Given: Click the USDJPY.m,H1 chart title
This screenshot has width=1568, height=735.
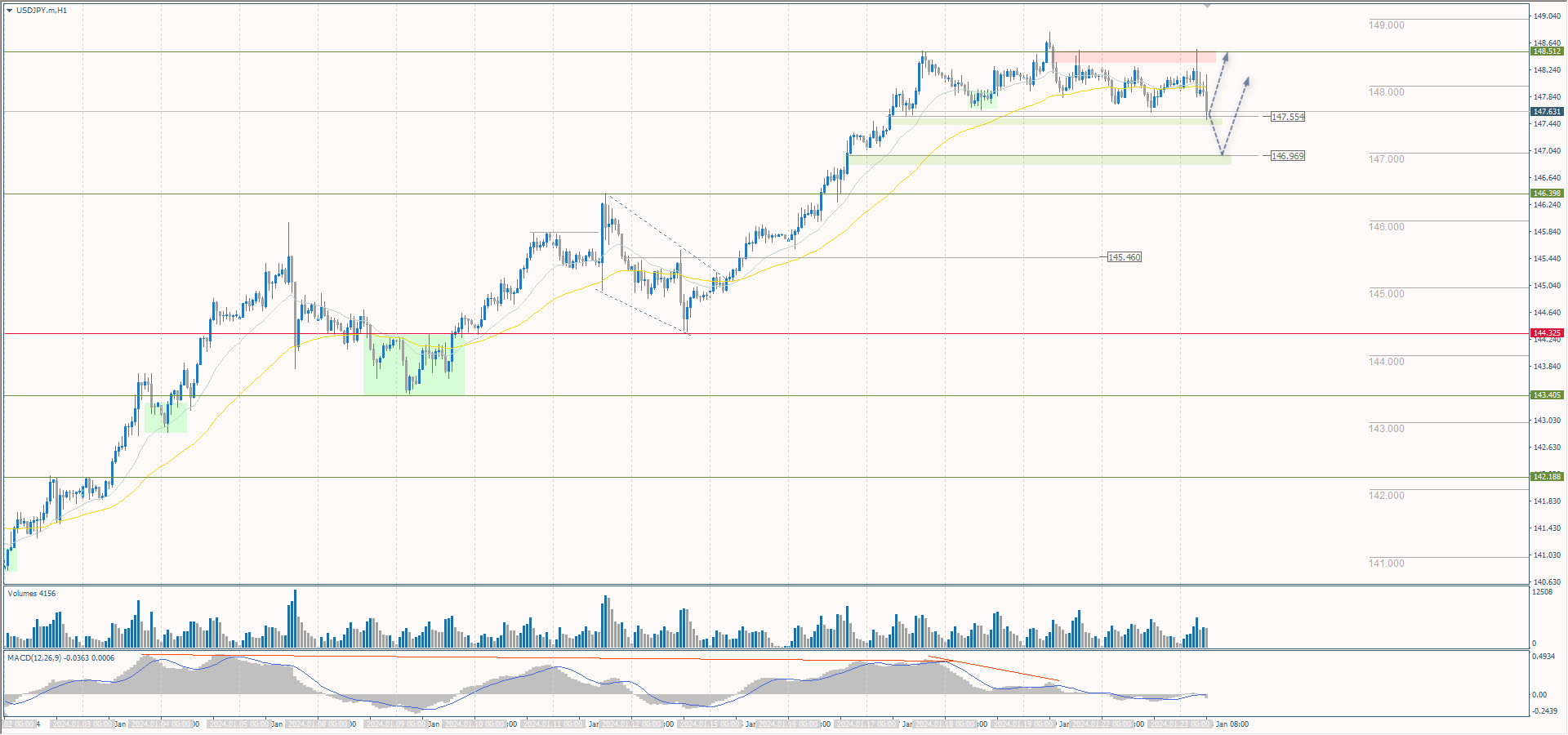Looking at the screenshot, I should pyautogui.click(x=42, y=11).
